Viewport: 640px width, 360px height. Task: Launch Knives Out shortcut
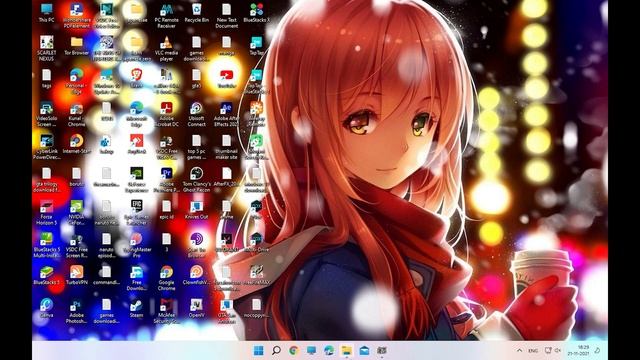(196, 210)
